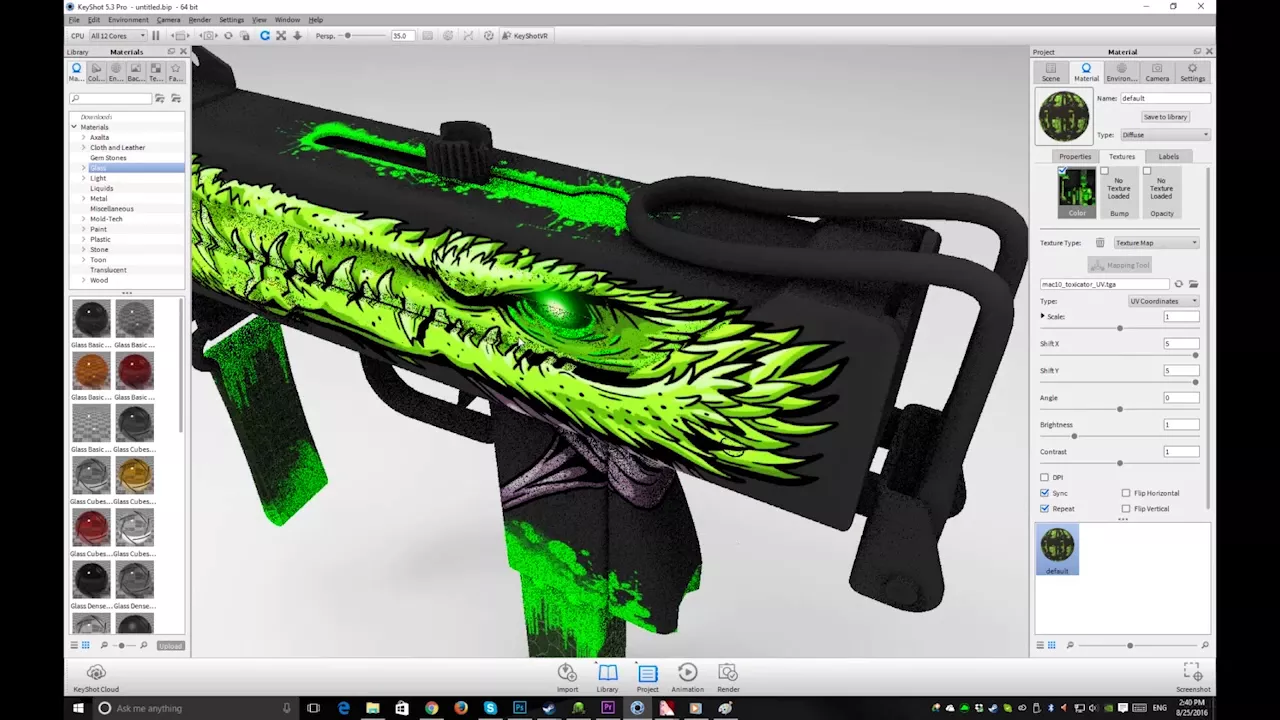Click the KeyShotVR toolbar button

point(524,36)
